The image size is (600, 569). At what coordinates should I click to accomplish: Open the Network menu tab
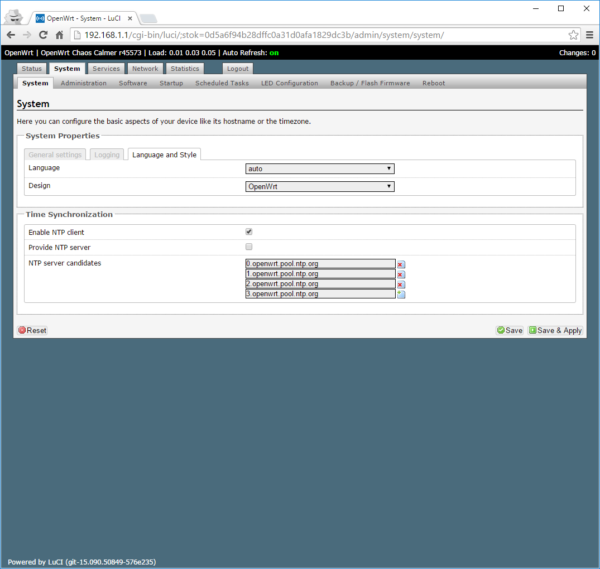tap(145, 69)
